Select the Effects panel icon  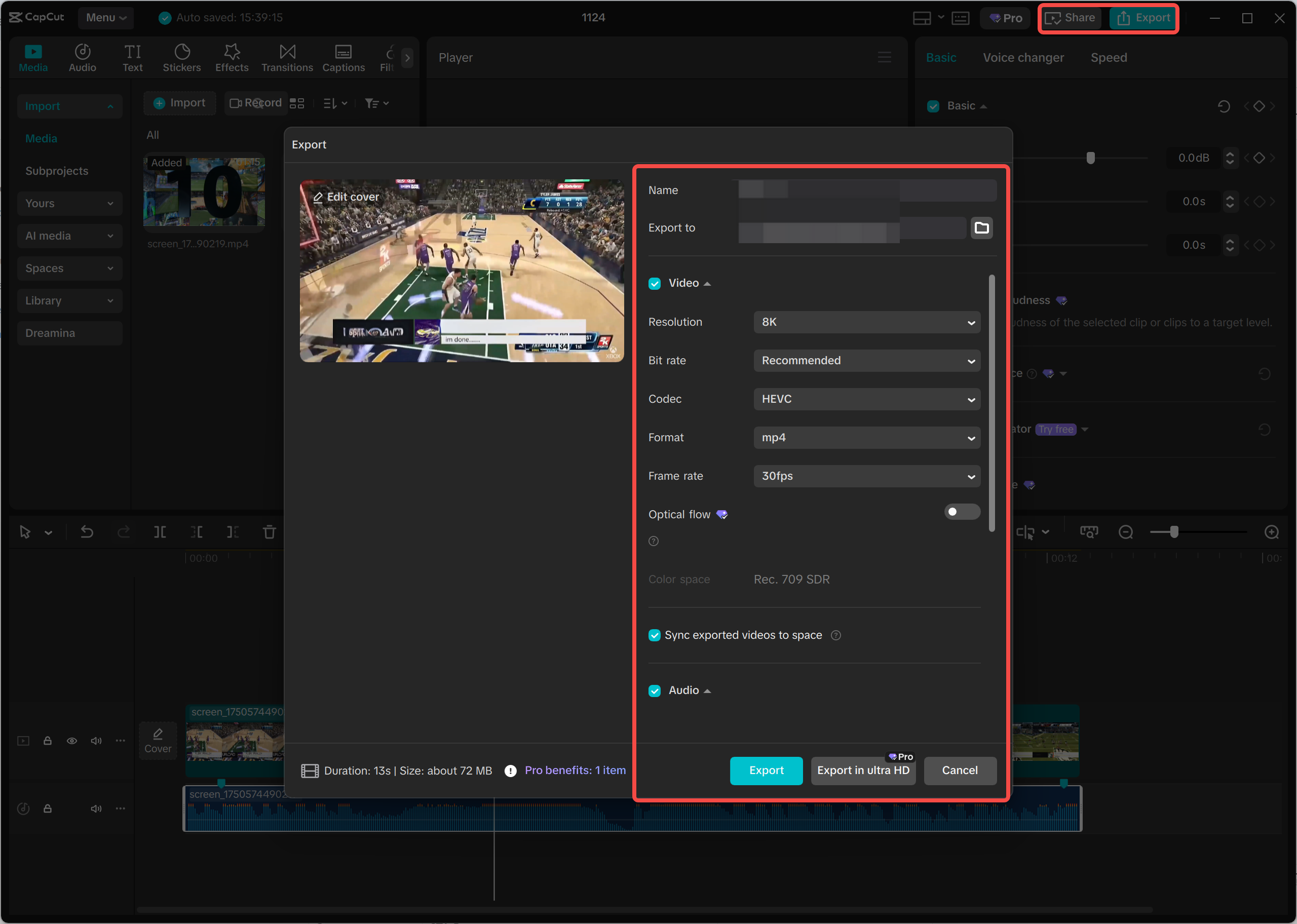pos(231,57)
